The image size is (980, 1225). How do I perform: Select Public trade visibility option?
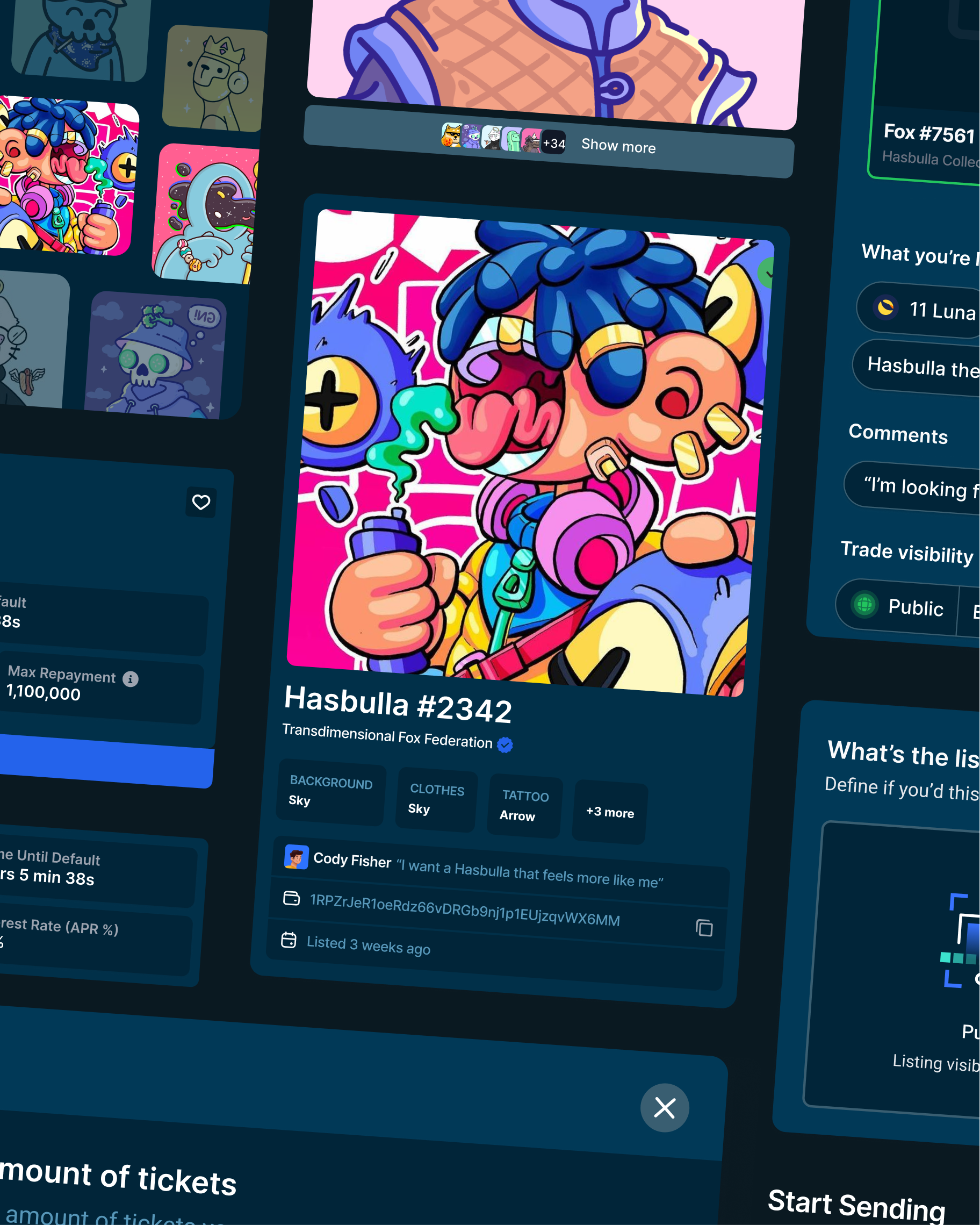click(x=897, y=606)
